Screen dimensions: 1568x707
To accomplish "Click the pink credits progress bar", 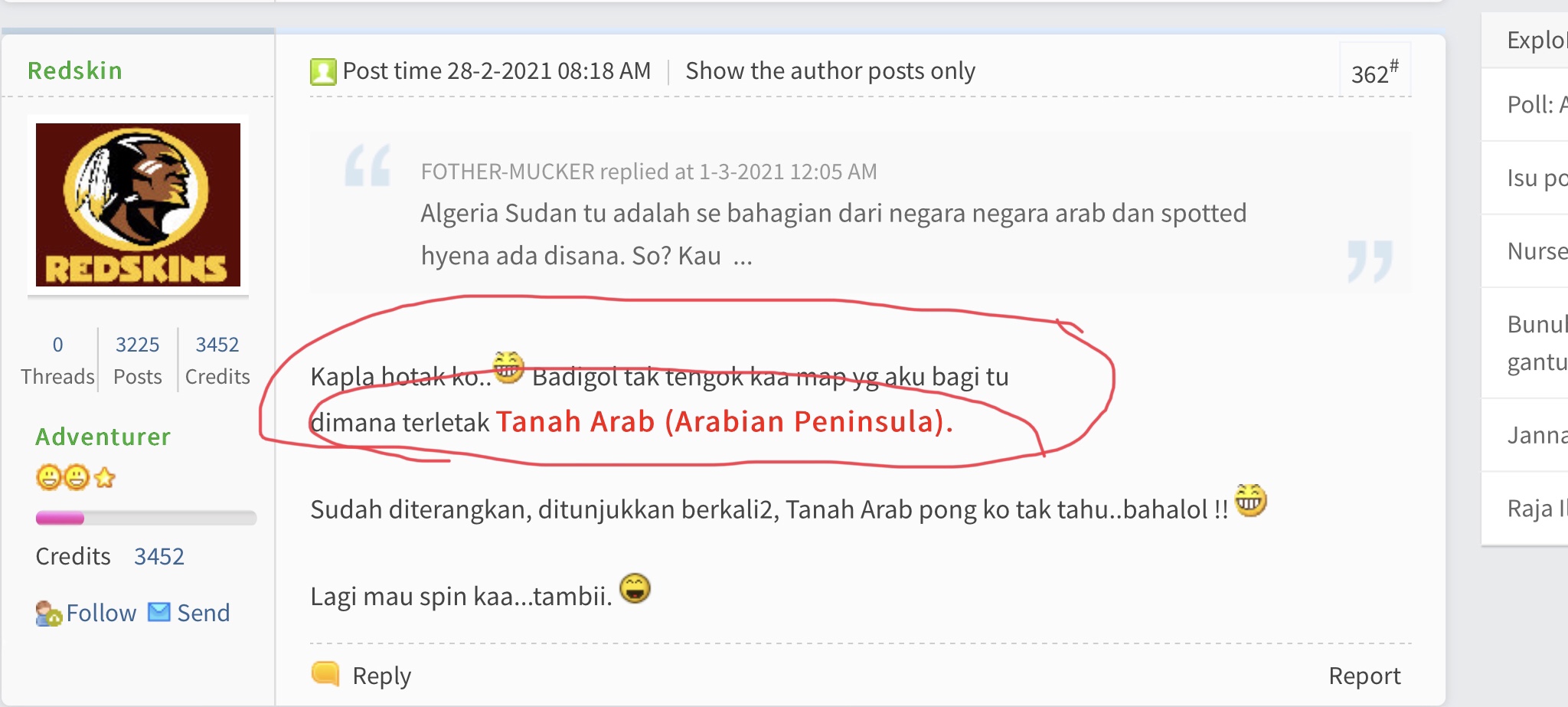I will tap(145, 519).
